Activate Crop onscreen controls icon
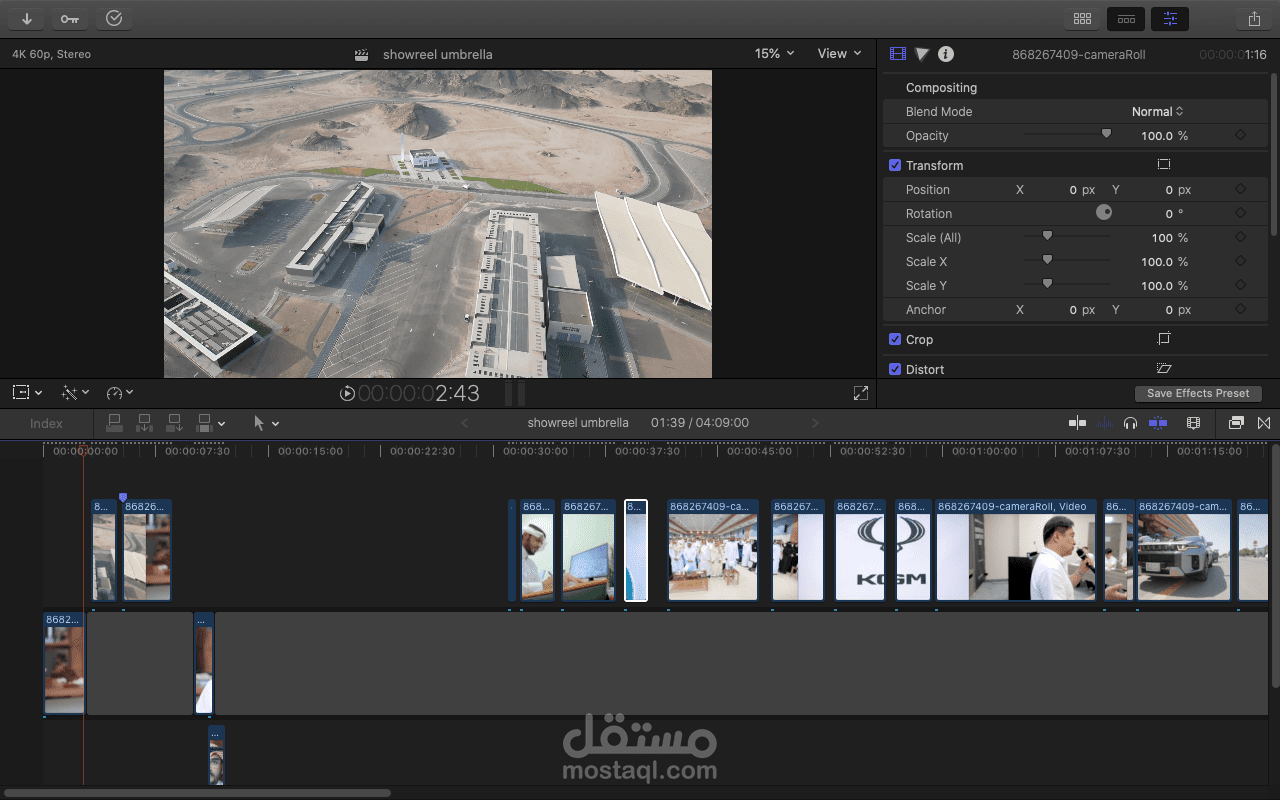1280x800 pixels. click(1164, 339)
